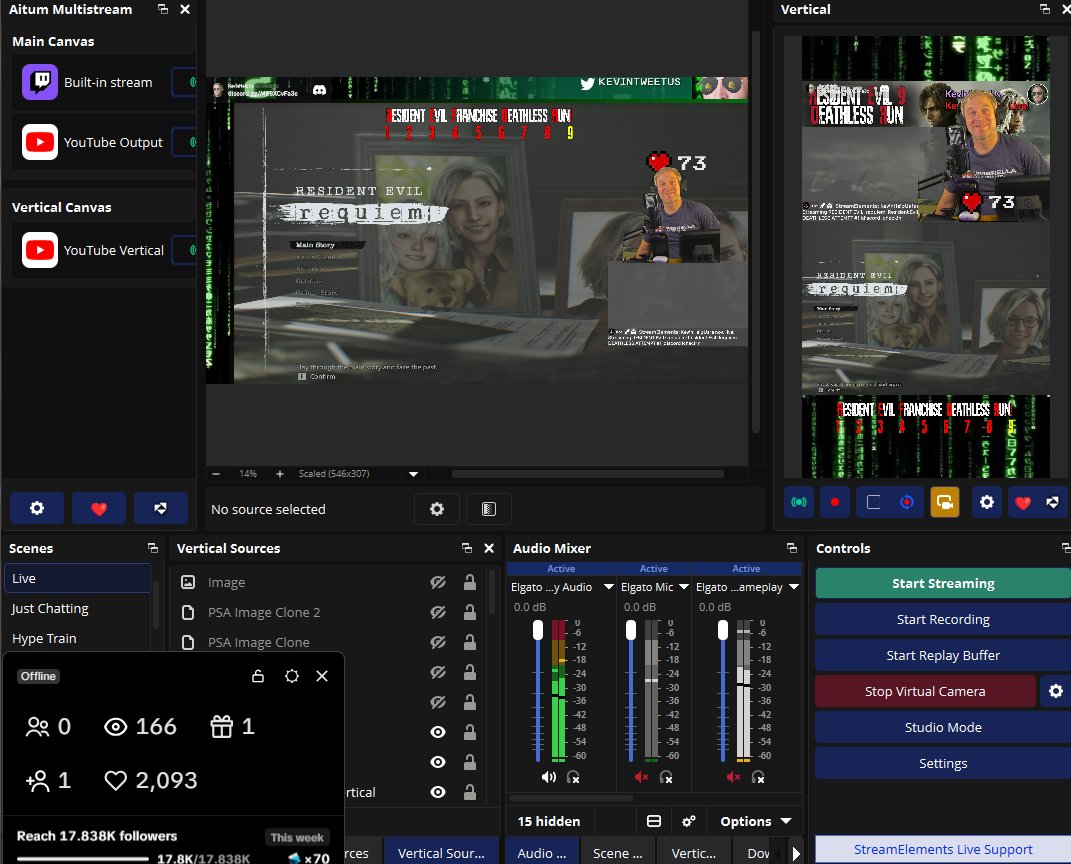Zoom in the preview with plus button
Image resolution: width=1071 pixels, height=864 pixels.
tap(279, 474)
